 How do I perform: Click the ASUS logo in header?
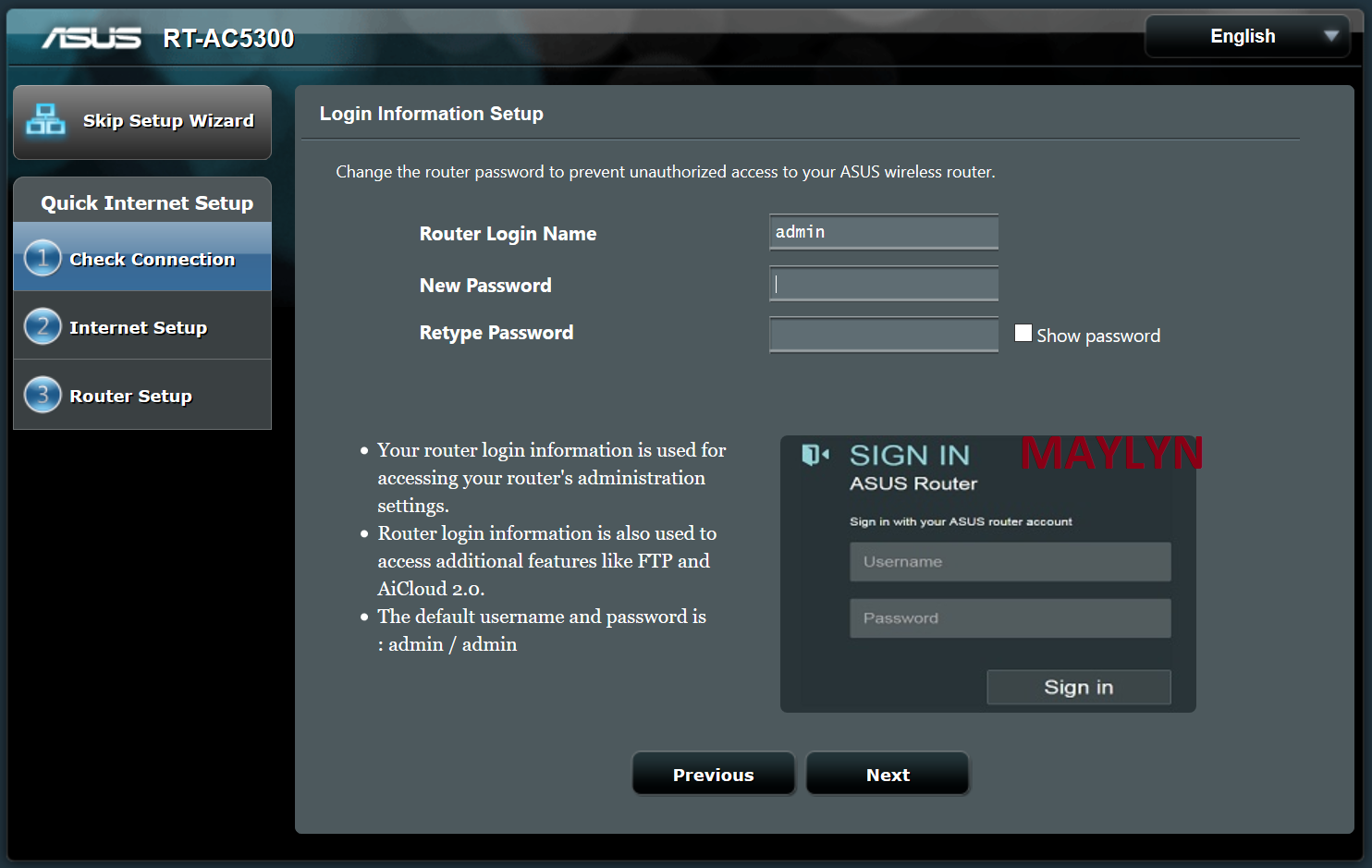click(92, 38)
